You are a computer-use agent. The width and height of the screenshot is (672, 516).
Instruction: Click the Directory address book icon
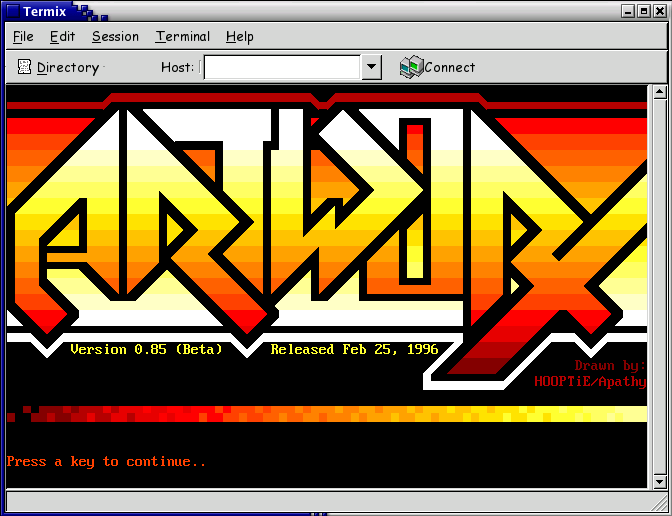(x=25, y=67)
